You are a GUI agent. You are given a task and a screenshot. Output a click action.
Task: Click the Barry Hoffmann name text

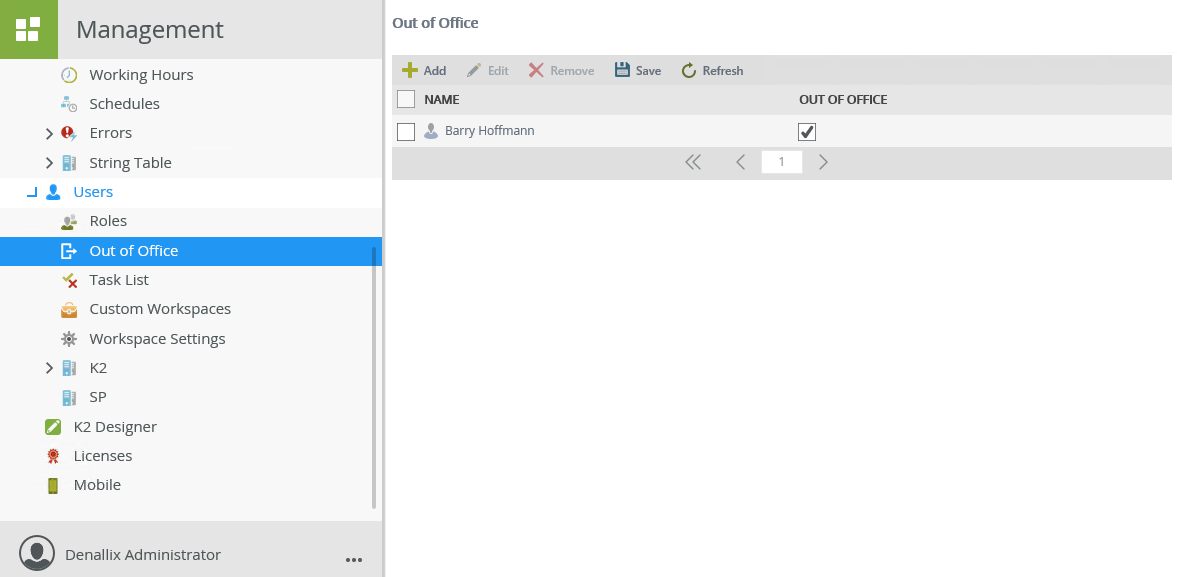coord(489,131)
